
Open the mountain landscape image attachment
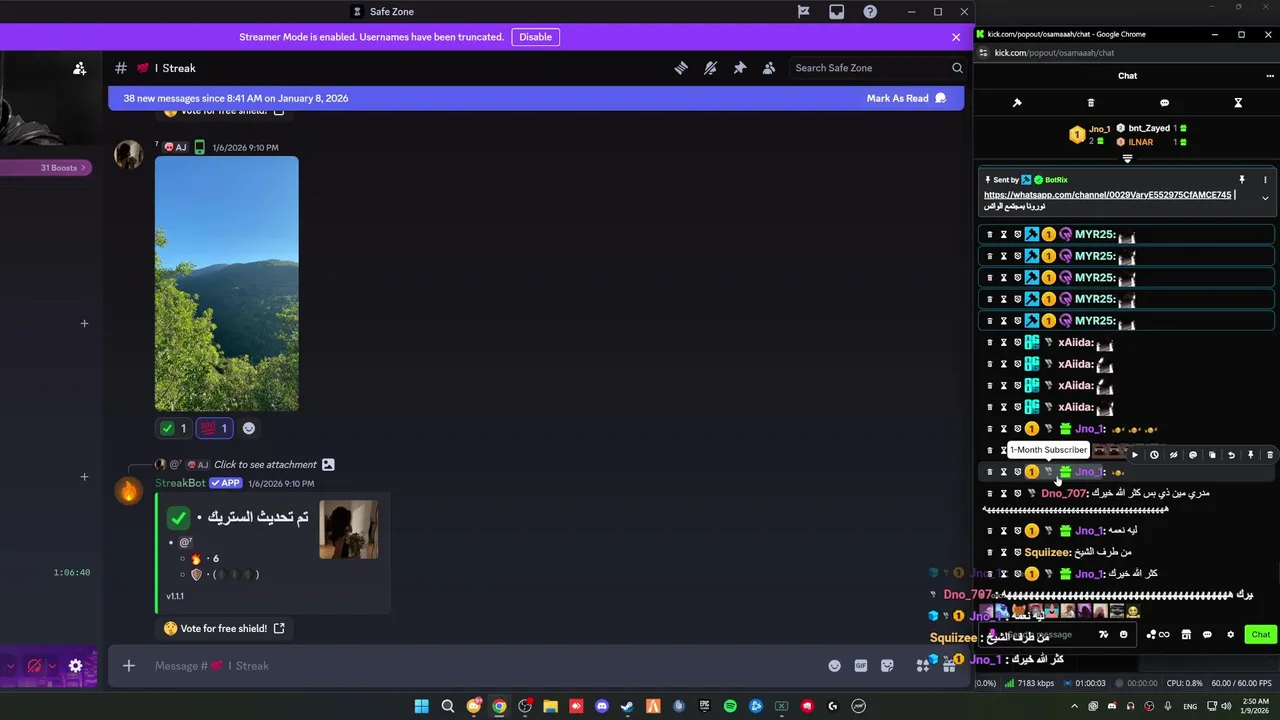pyautogui.click(x=227, y=283)
